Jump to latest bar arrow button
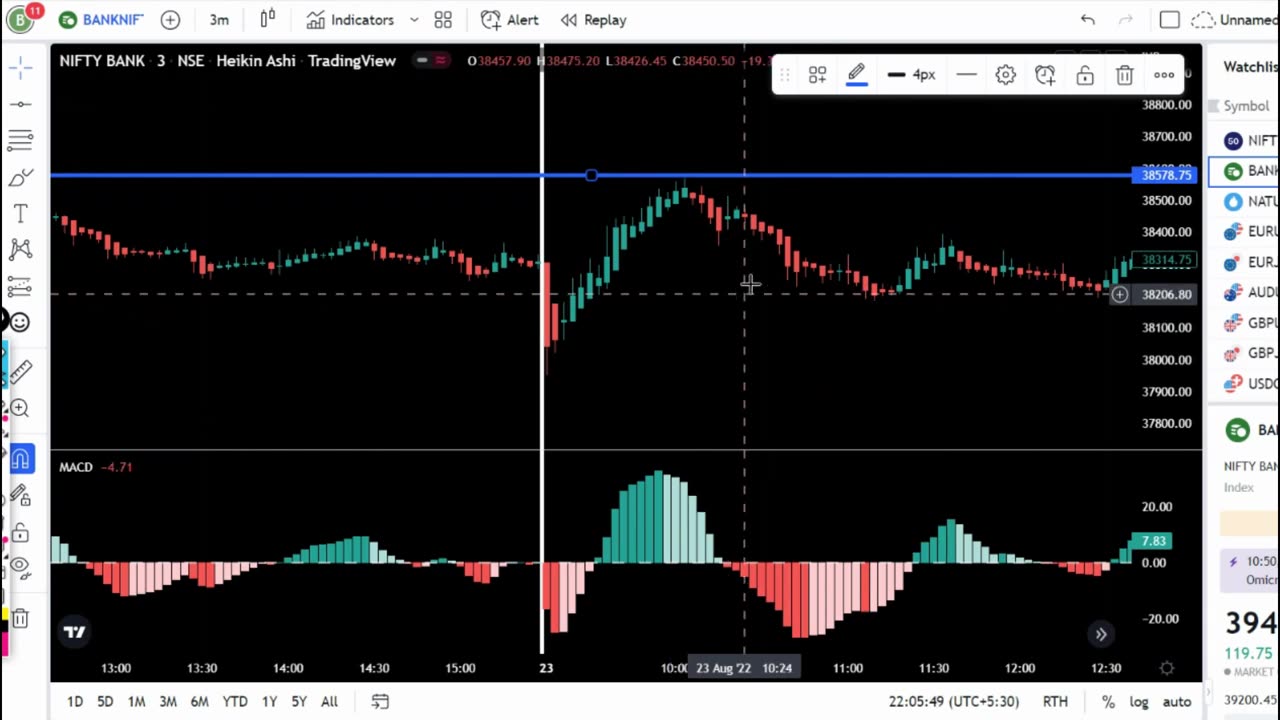 [x=1100, y=634]
